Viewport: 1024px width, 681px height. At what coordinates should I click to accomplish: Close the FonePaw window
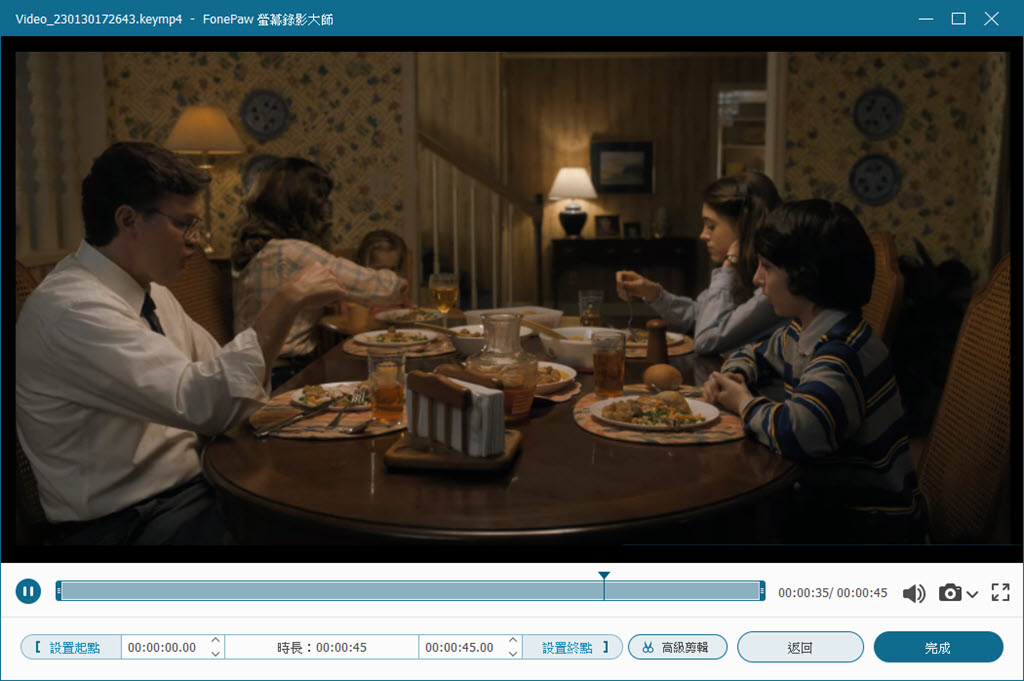[x=991, y=19]
